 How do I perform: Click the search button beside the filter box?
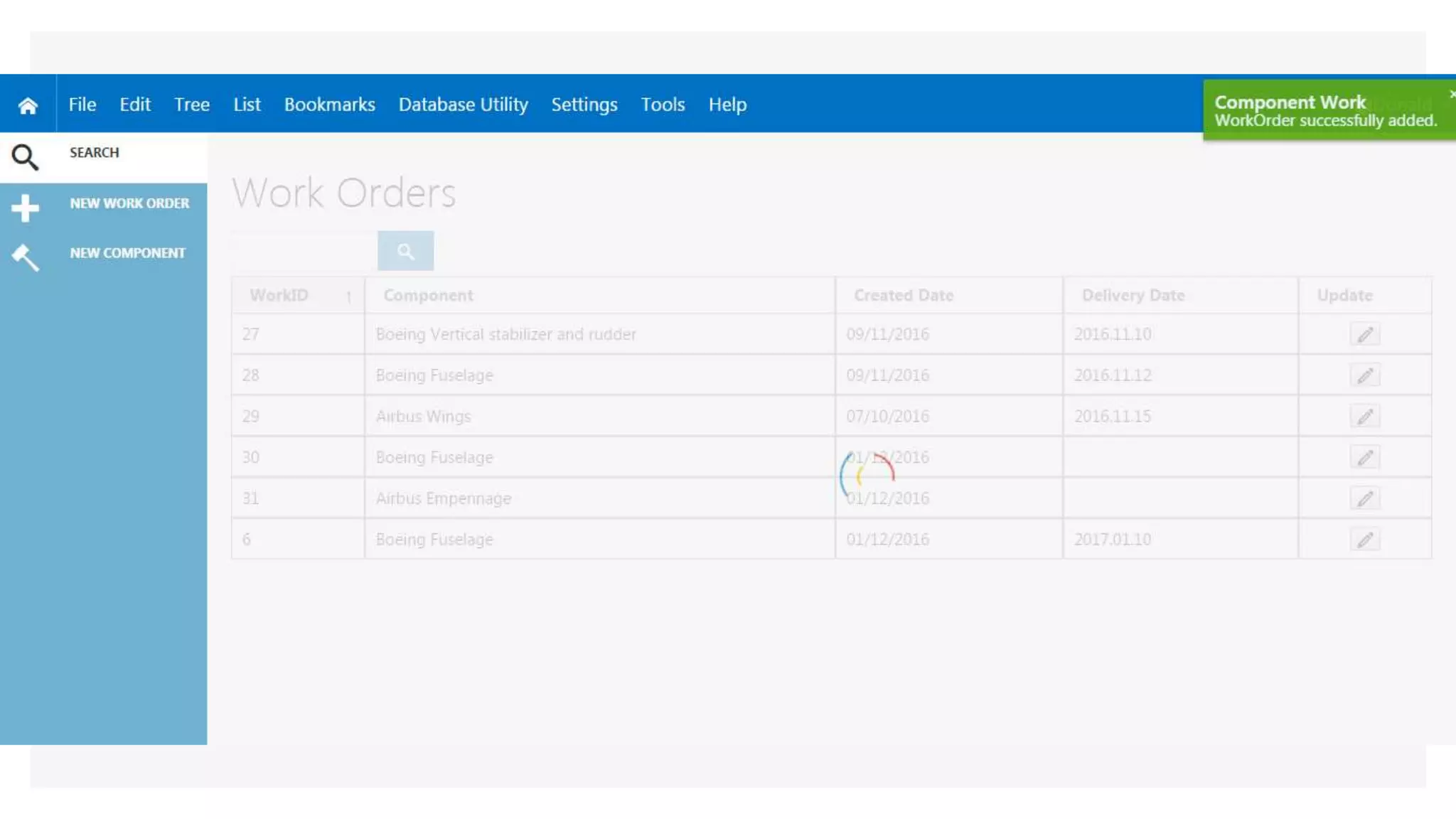(x=405, y=251)
